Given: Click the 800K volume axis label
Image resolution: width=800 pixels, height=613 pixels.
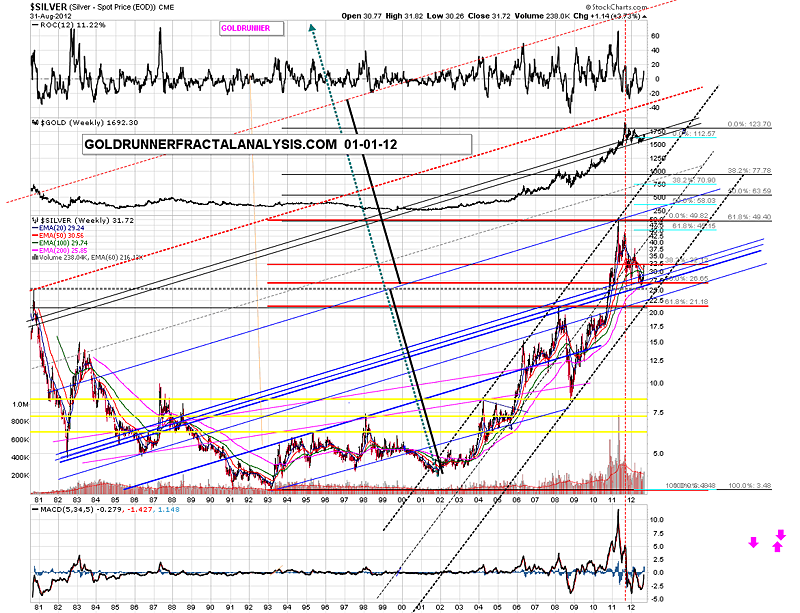Looking at the screenshot, I should pyautogui.click(x=20, y=422).
